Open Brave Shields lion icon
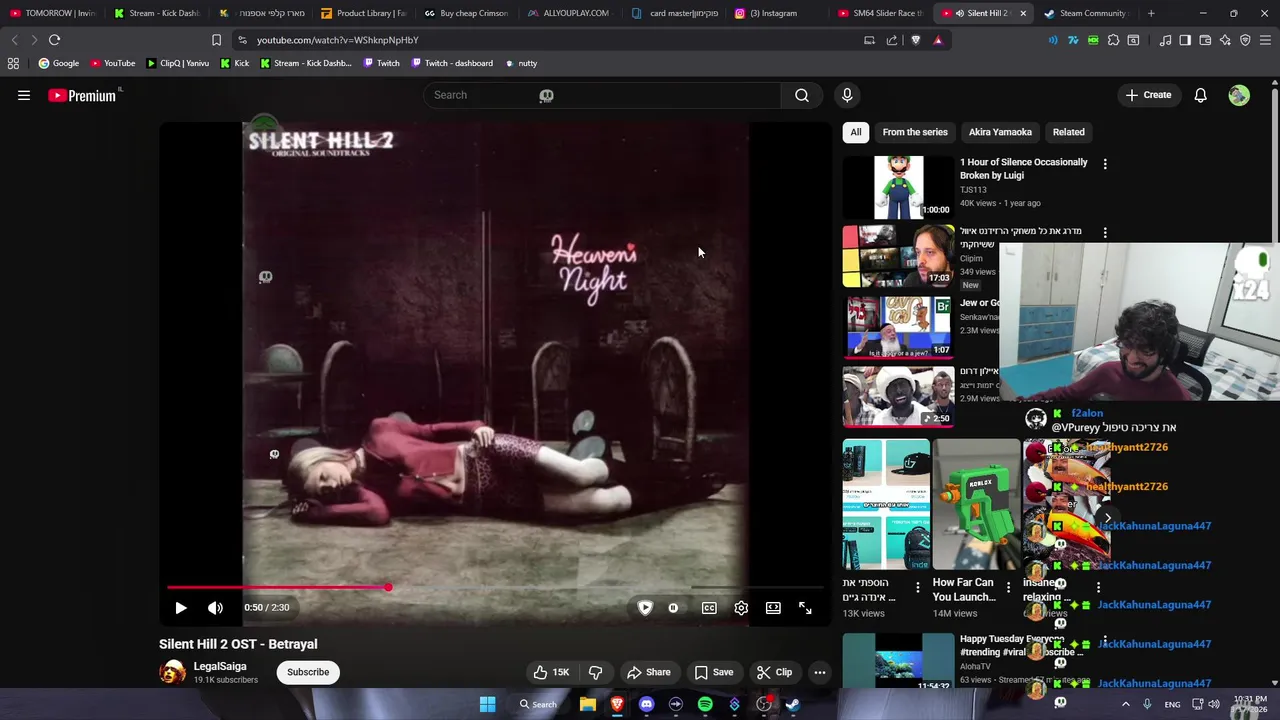The image size is (1280, 720). [x=915, y=40]
